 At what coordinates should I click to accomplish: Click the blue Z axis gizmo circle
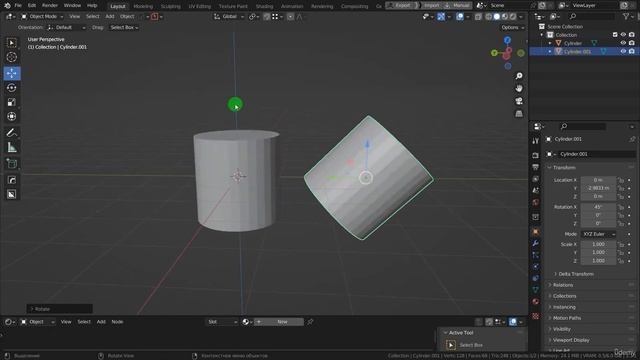click(x=507, y=40)
